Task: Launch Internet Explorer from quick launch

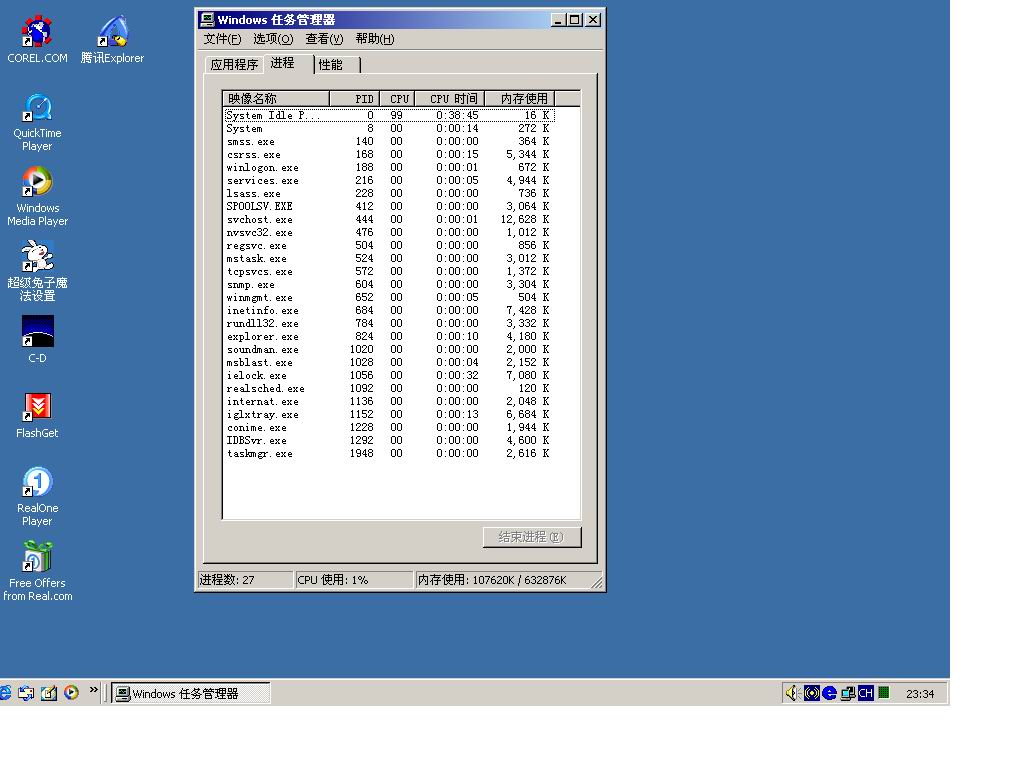Action: pos(5,693)
